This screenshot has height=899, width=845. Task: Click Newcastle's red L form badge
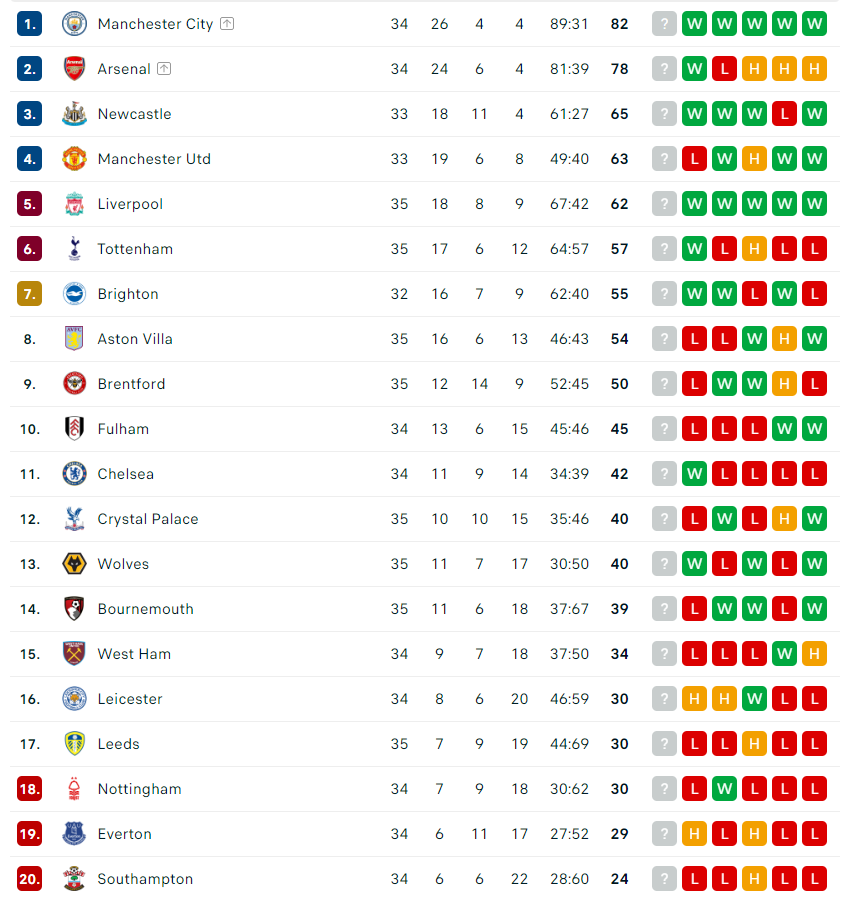784,114
